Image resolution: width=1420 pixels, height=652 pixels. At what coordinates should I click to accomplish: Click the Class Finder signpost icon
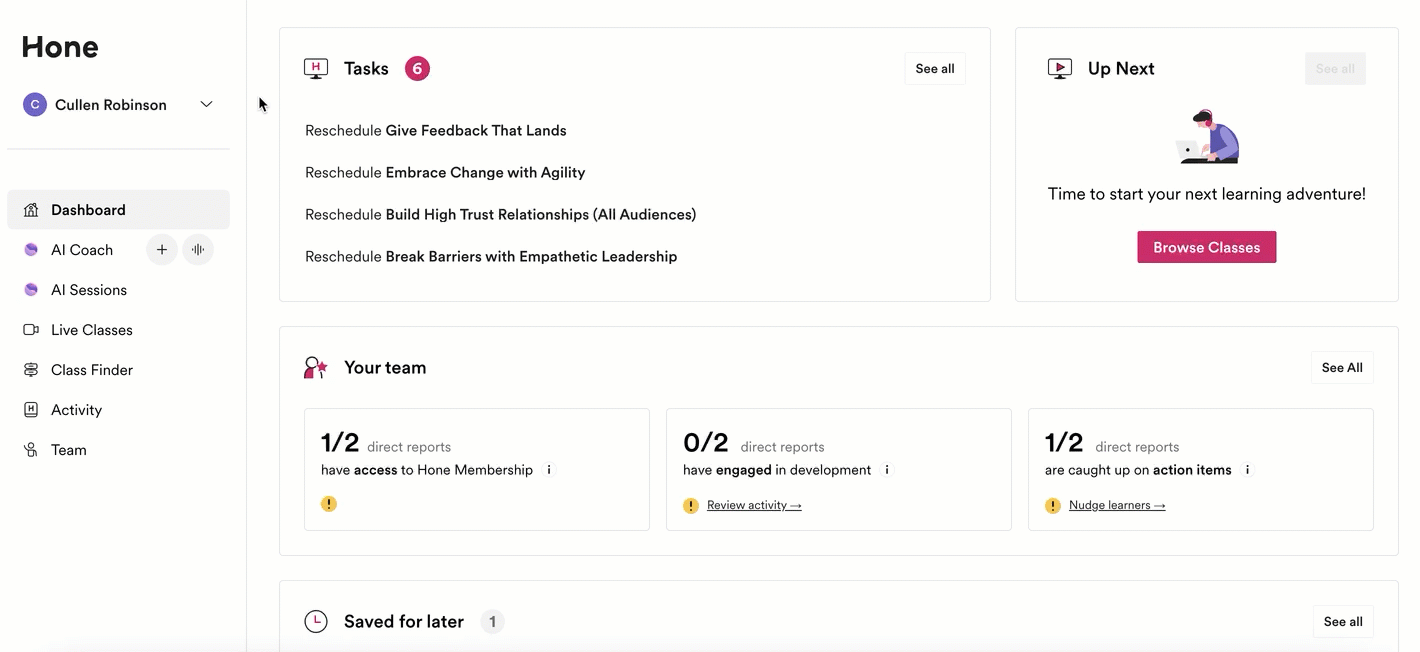point(31,370)
